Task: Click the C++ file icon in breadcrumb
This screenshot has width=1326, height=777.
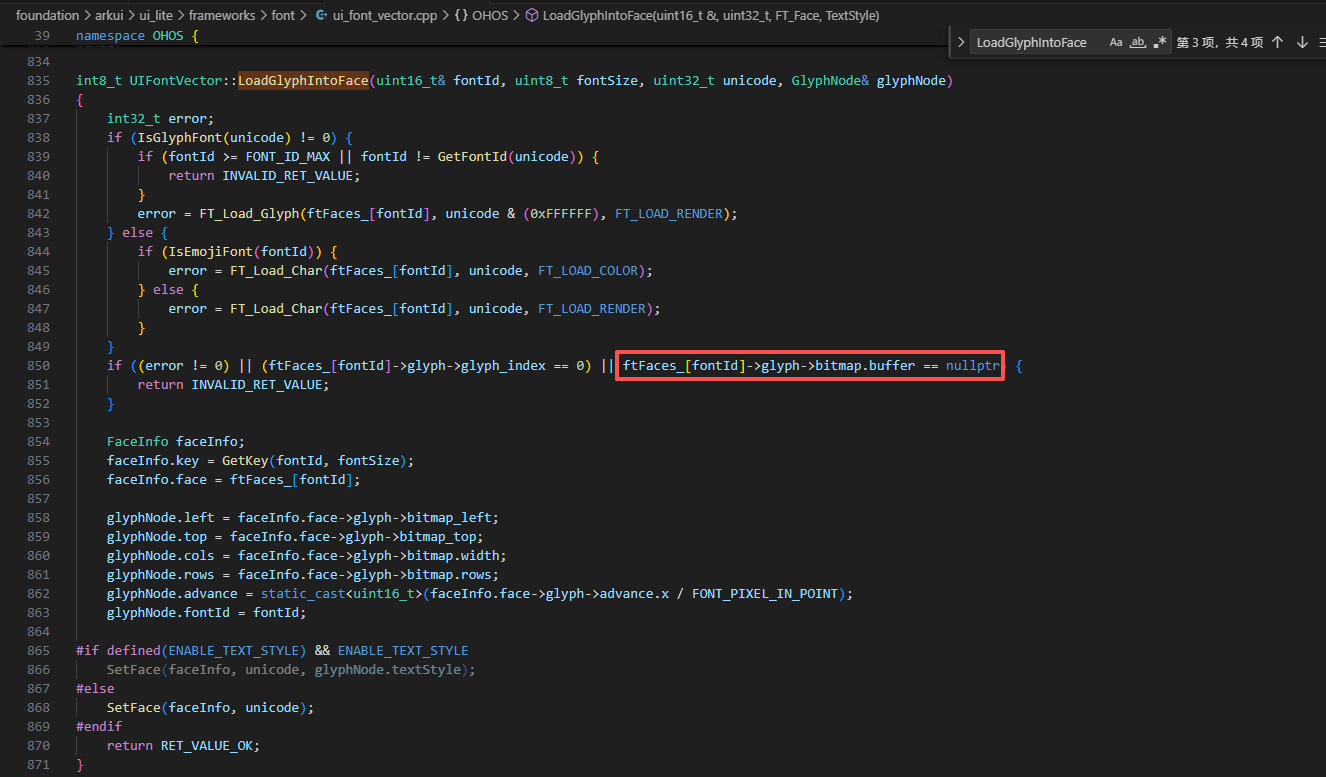Action: (320, 15)
